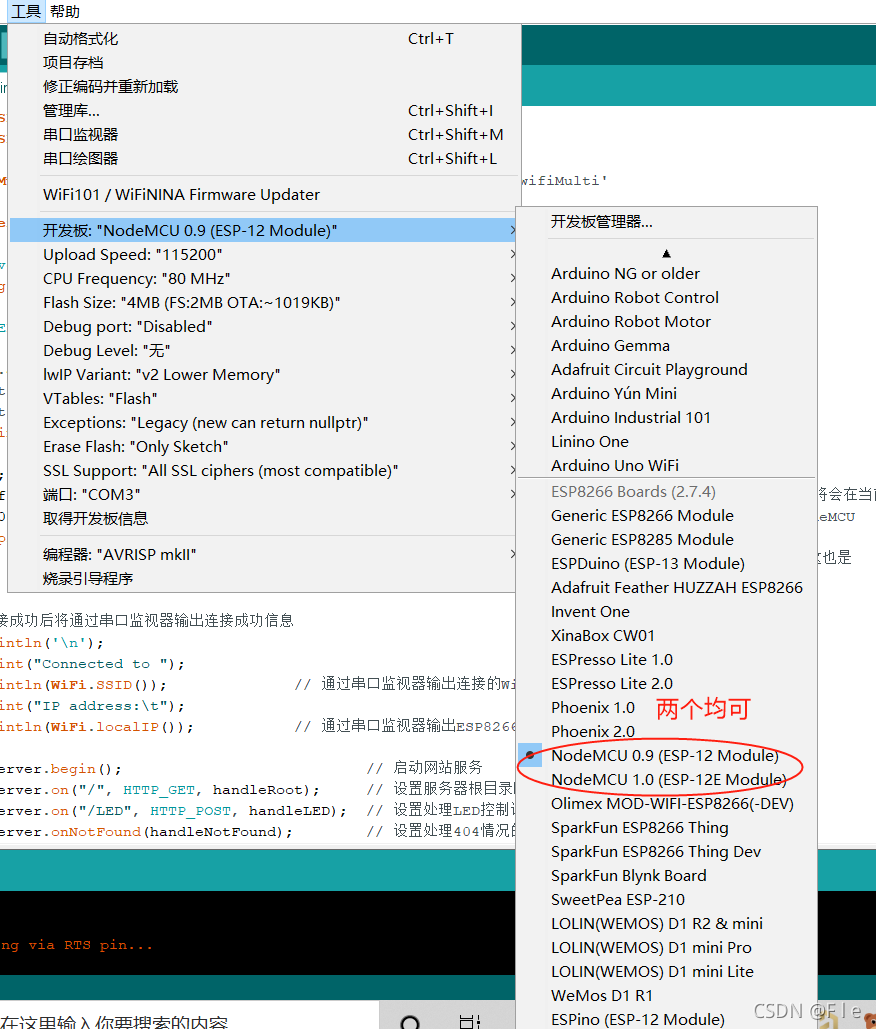
Task: Select XinaBox CW01 board
Action: click(667, 636)
